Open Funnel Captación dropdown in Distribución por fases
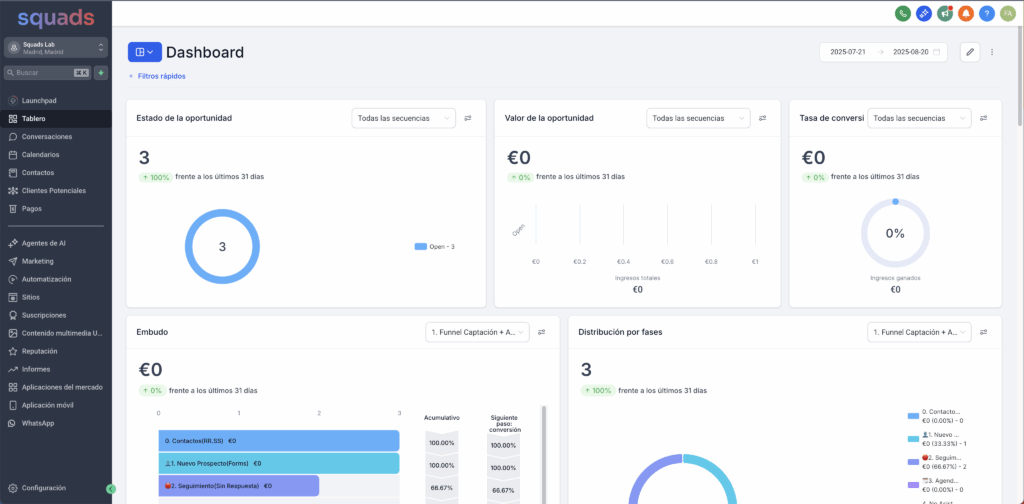The image size is (1024, 504). click(919, 332)
